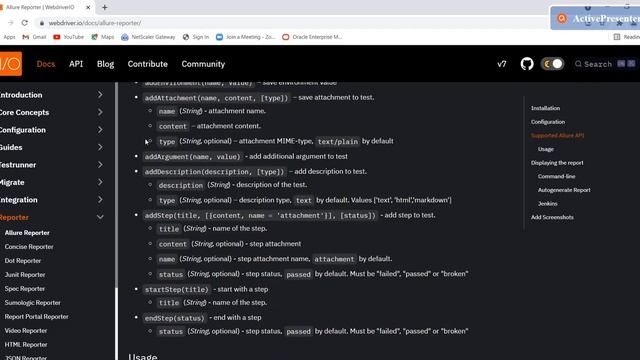Open the GitHub repository icon

[527, 64]
